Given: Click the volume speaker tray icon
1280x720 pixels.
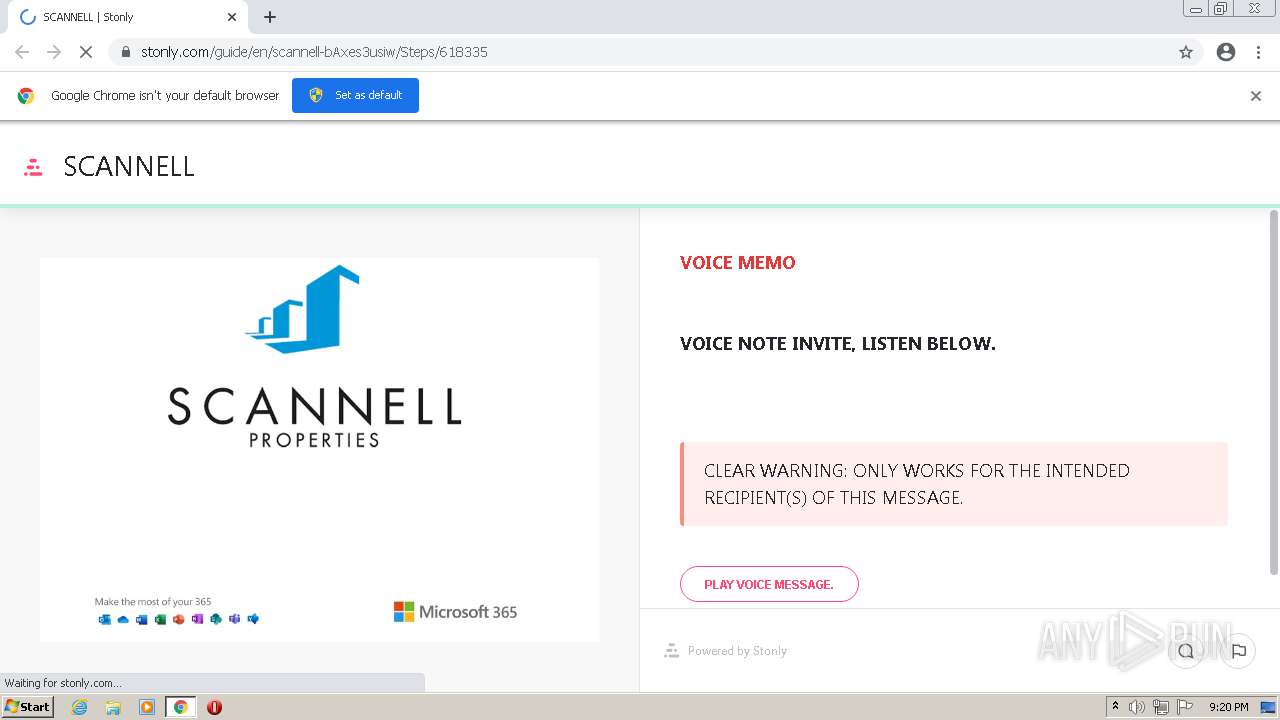Looking at the screenshot, I should coord(1137,707).
